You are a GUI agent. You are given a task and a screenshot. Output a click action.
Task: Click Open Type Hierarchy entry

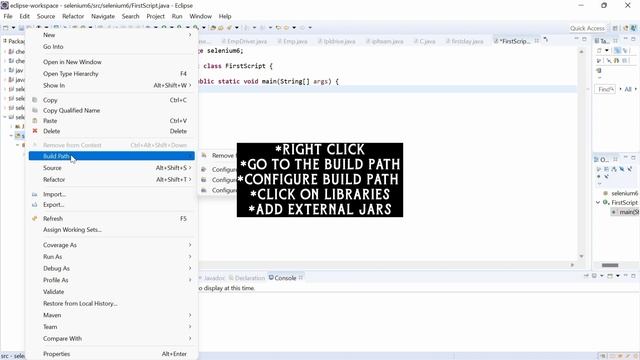point(111,74)
